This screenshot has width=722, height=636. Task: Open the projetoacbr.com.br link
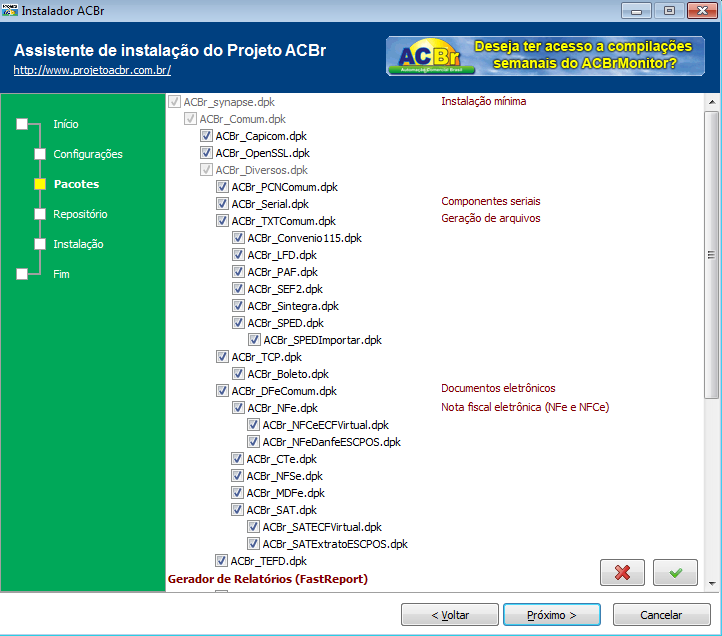[92, 70]
